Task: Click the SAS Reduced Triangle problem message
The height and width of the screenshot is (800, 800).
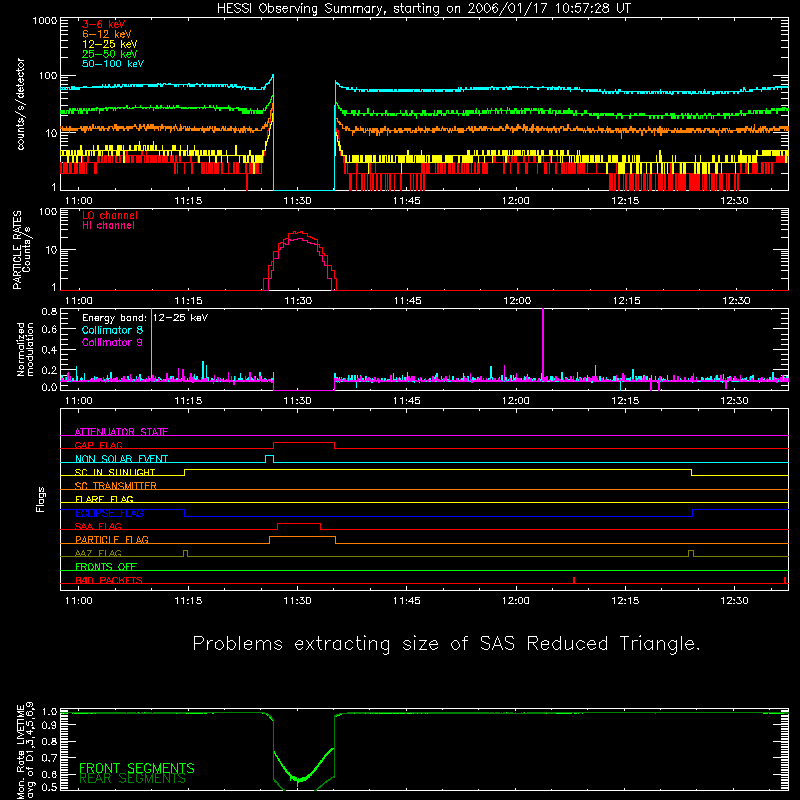Action: pyautogui.click(x=446, y=644)
